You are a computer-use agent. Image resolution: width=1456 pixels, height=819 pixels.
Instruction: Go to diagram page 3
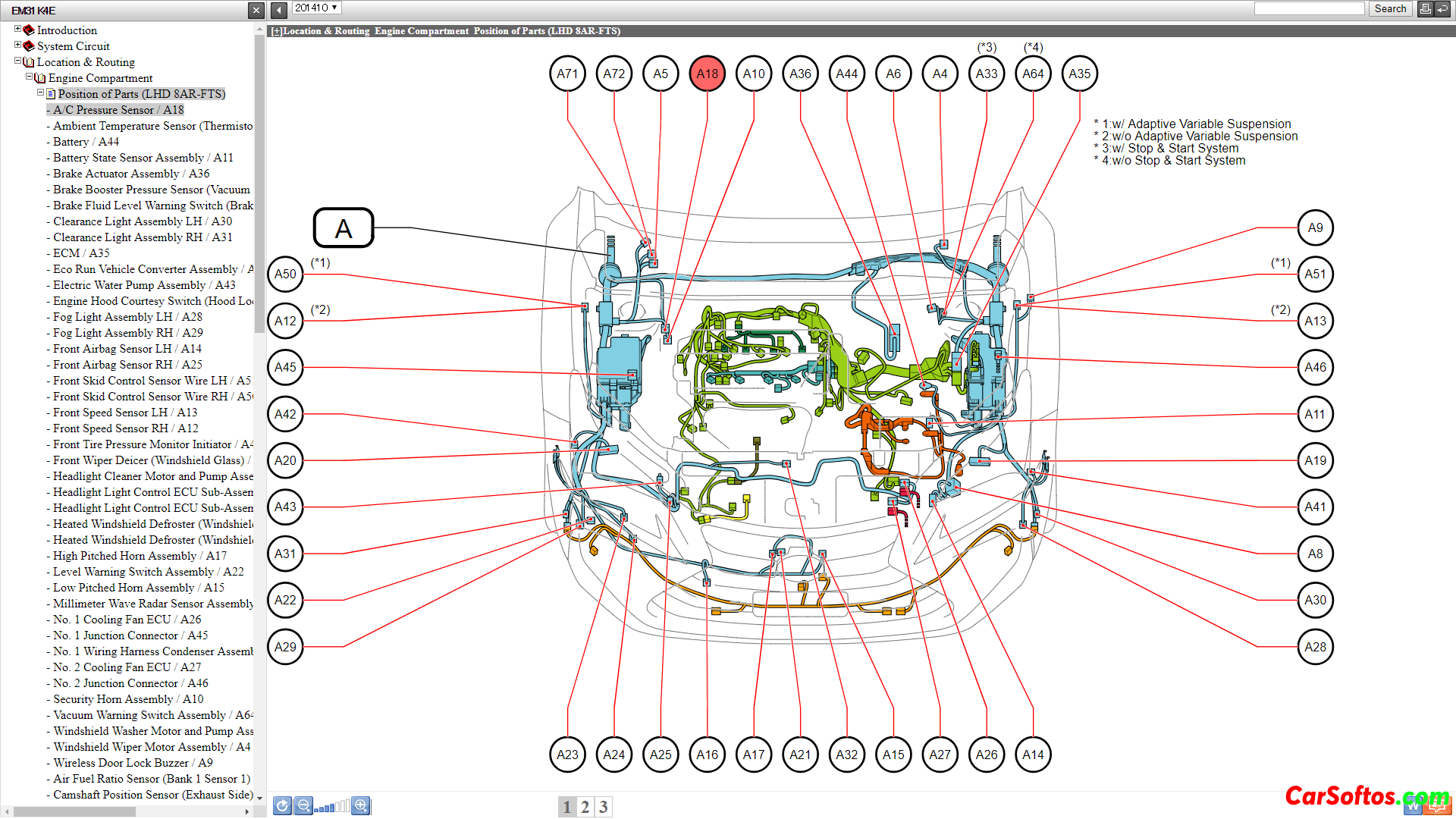point(603,807)
